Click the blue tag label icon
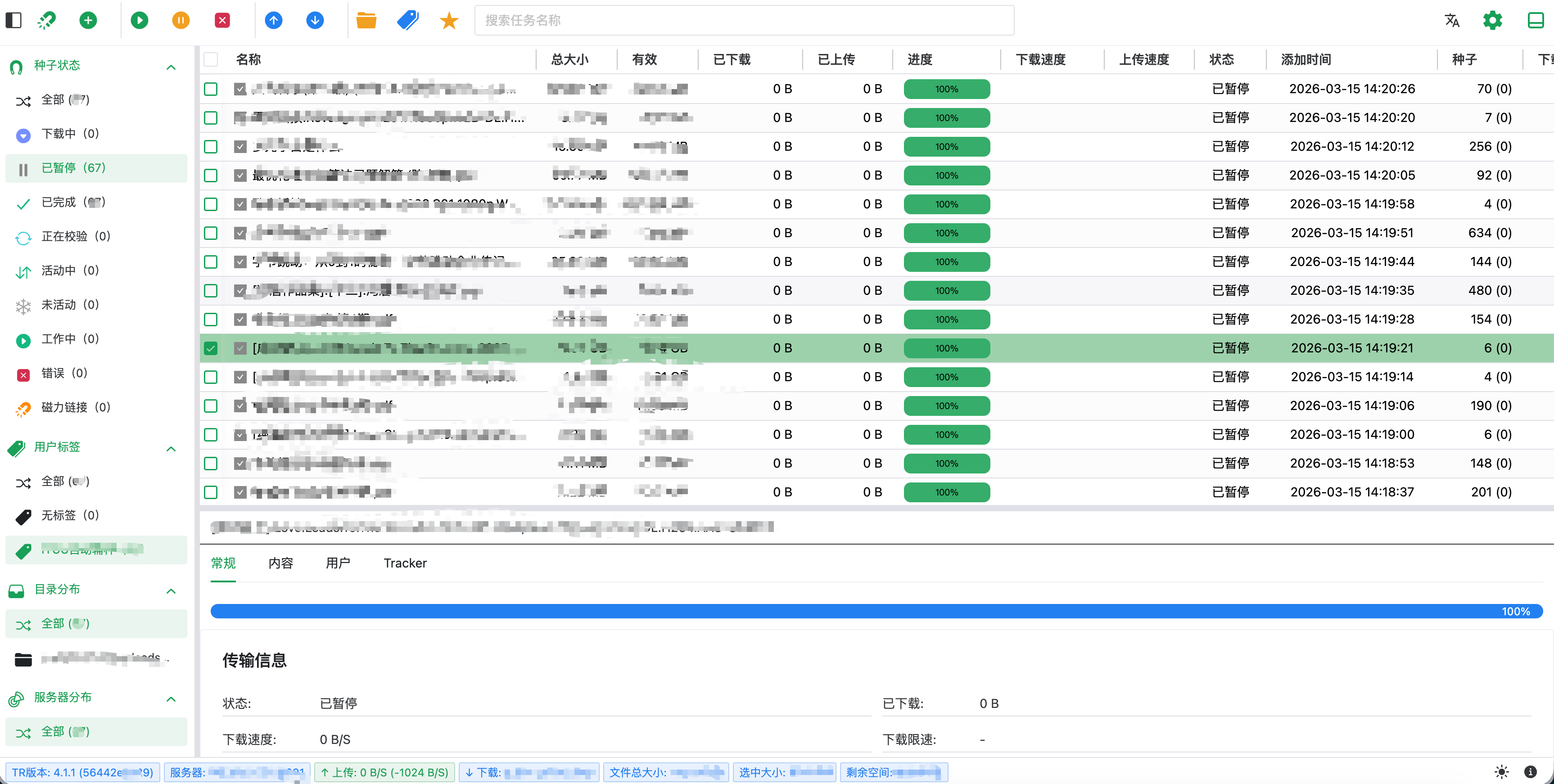Image resolution: width=1554 pixels, height=784 pixels. (408, 20)
